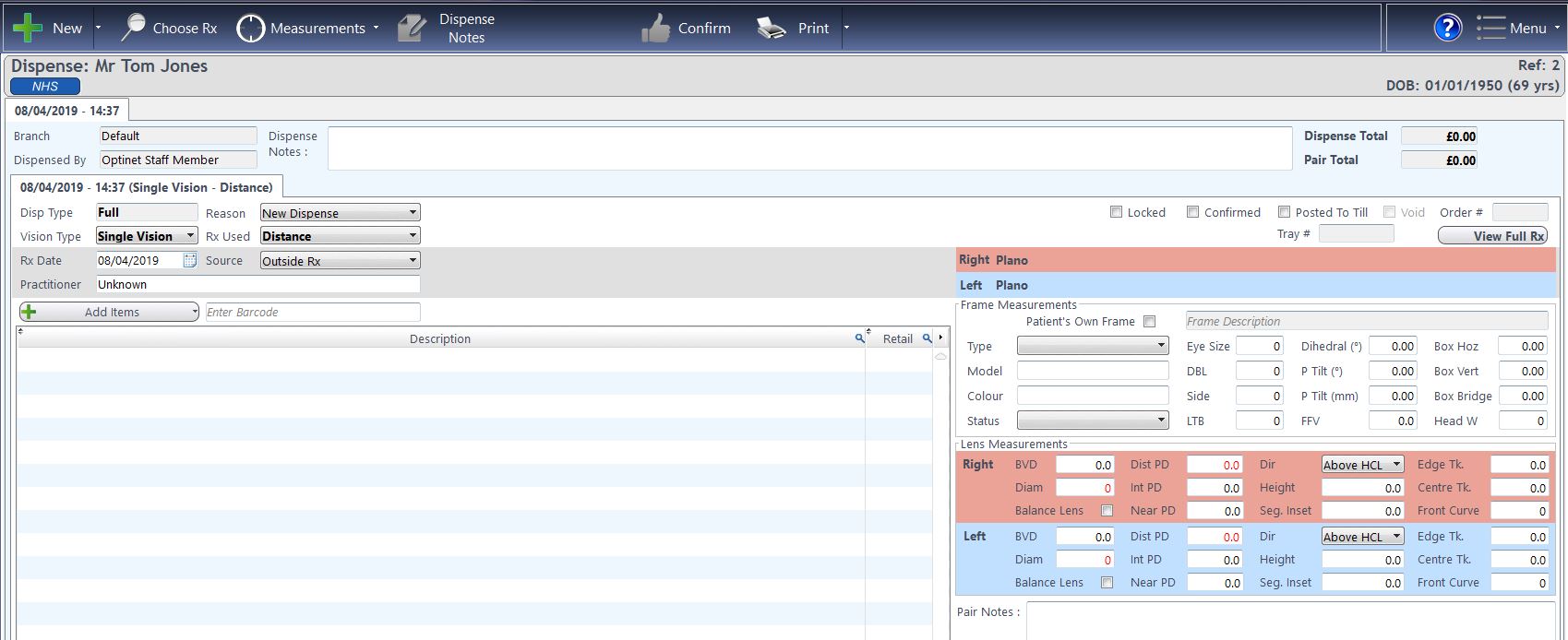
Task: Click the green plus New icon
Action: 28,28
